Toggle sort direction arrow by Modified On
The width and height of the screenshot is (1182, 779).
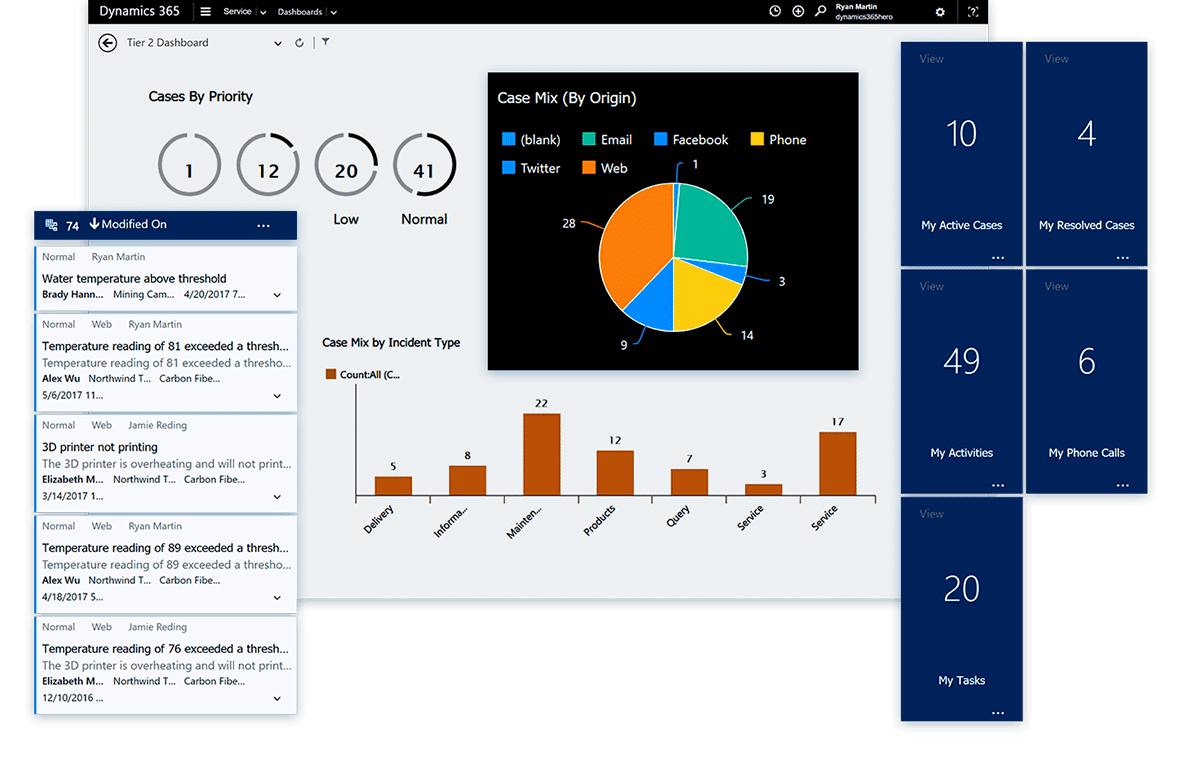coord(94,224)
